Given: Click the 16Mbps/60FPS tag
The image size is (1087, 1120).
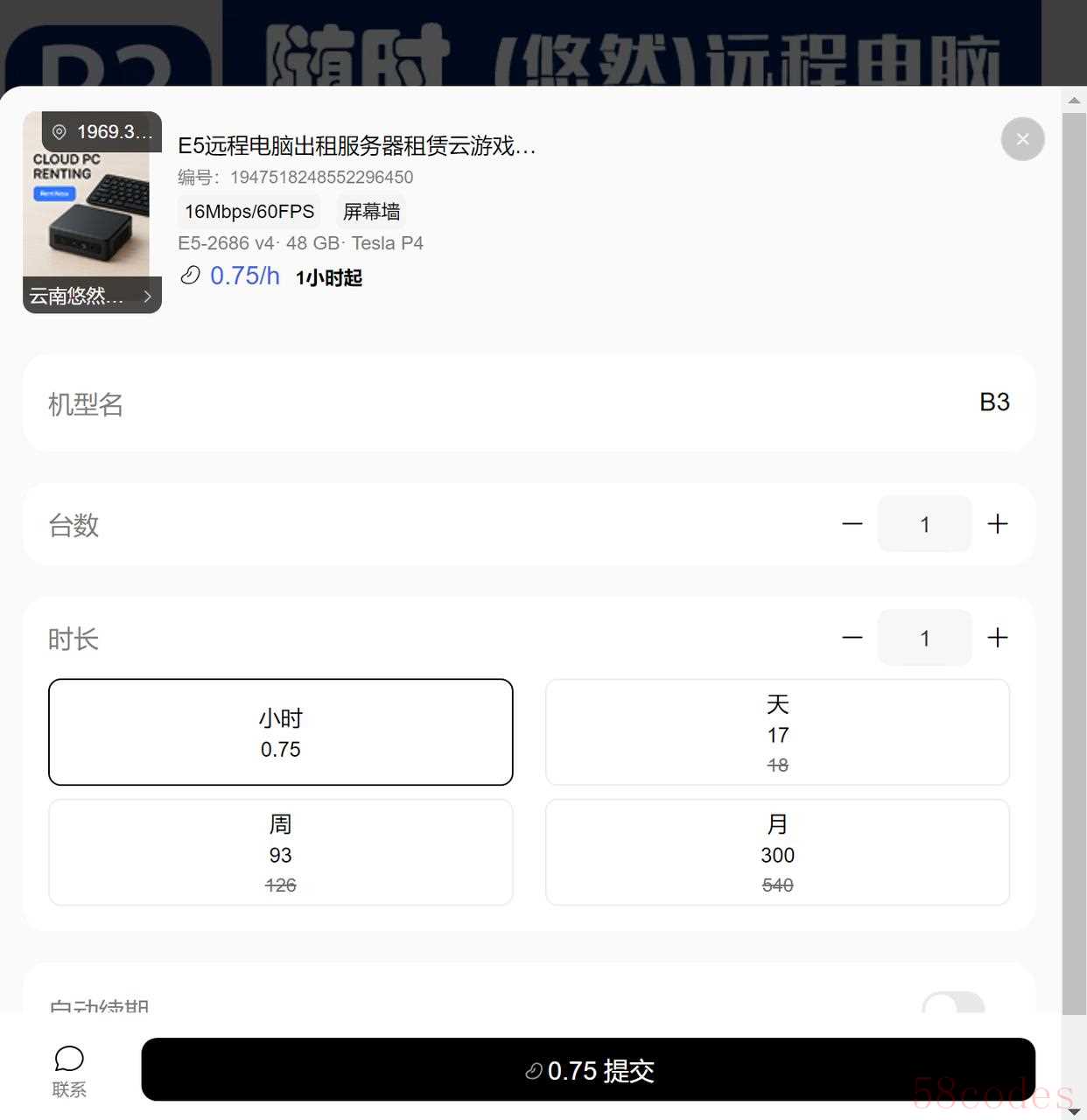Looking at the screenshot, I should 249,212.
